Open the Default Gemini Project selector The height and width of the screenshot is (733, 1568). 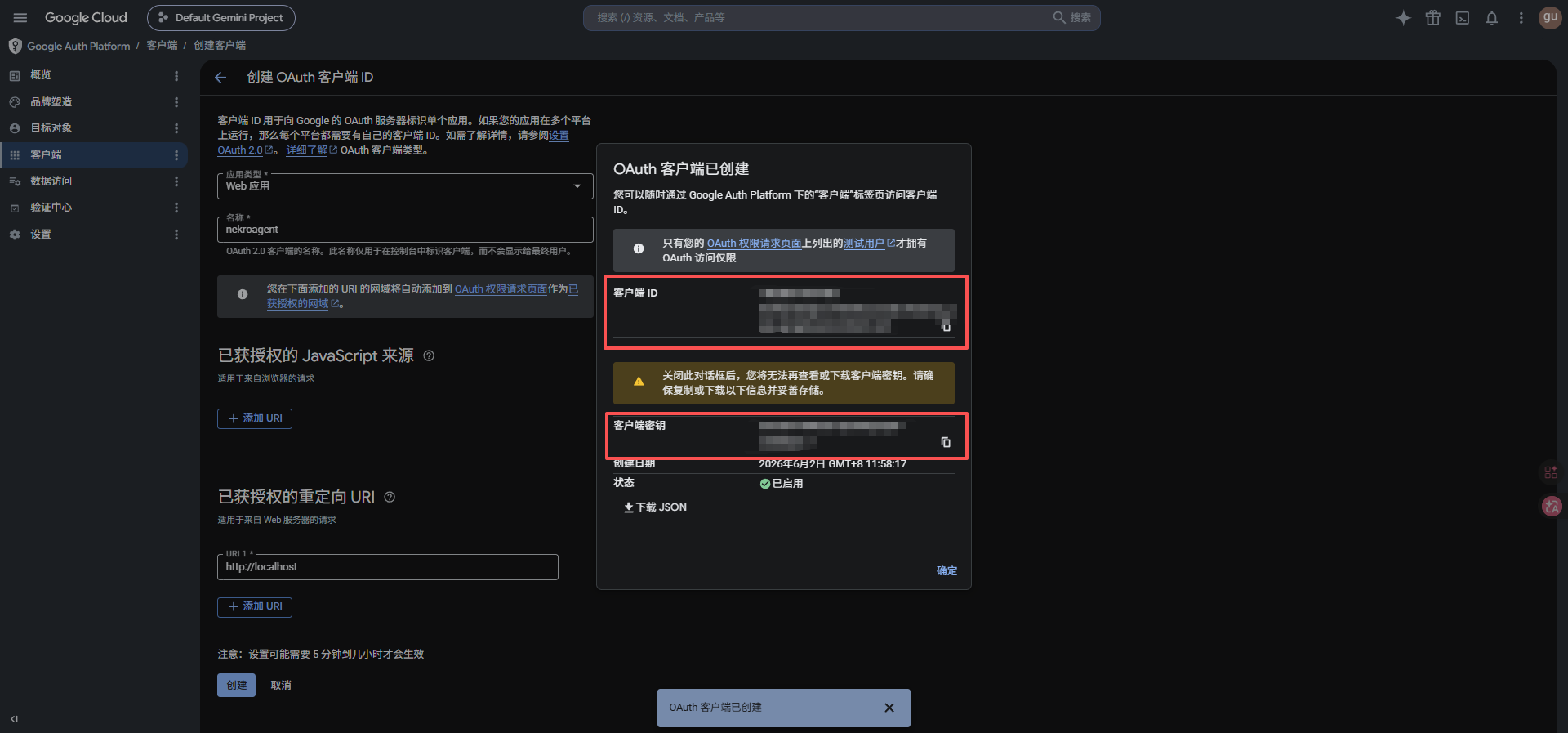pyautogui.click(x=221, y=18)
